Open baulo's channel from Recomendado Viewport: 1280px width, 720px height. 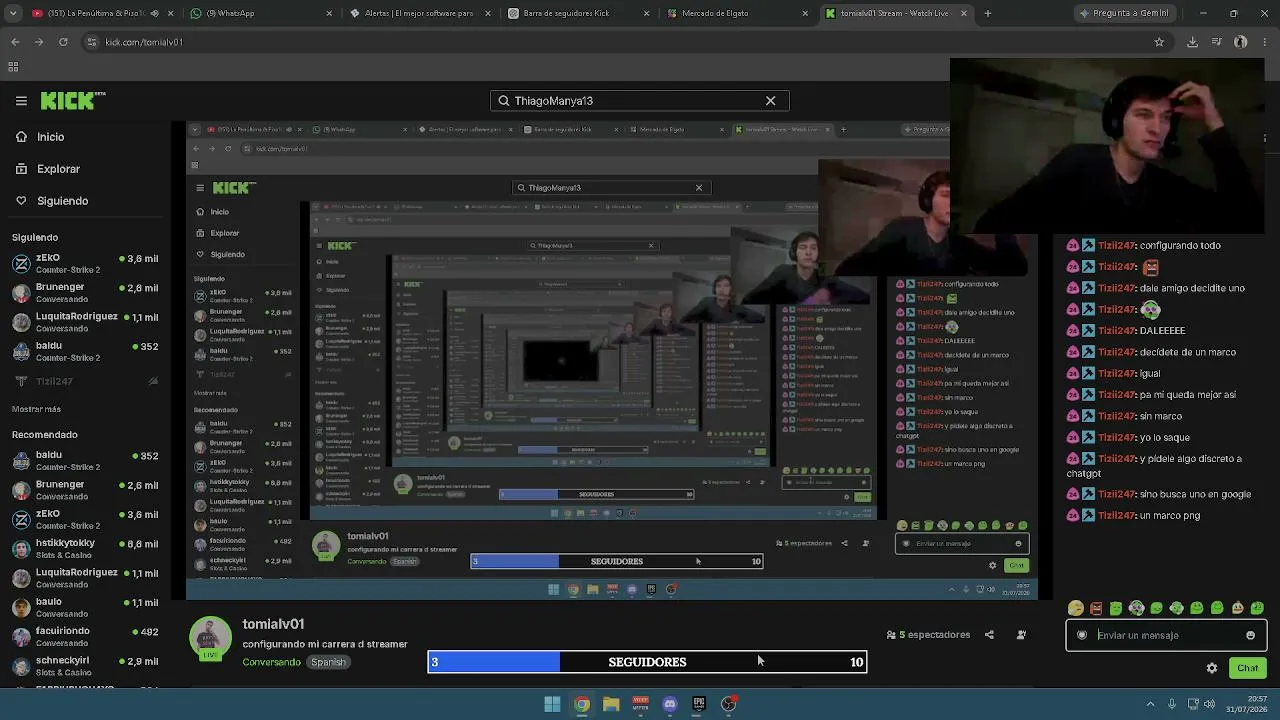85,607
